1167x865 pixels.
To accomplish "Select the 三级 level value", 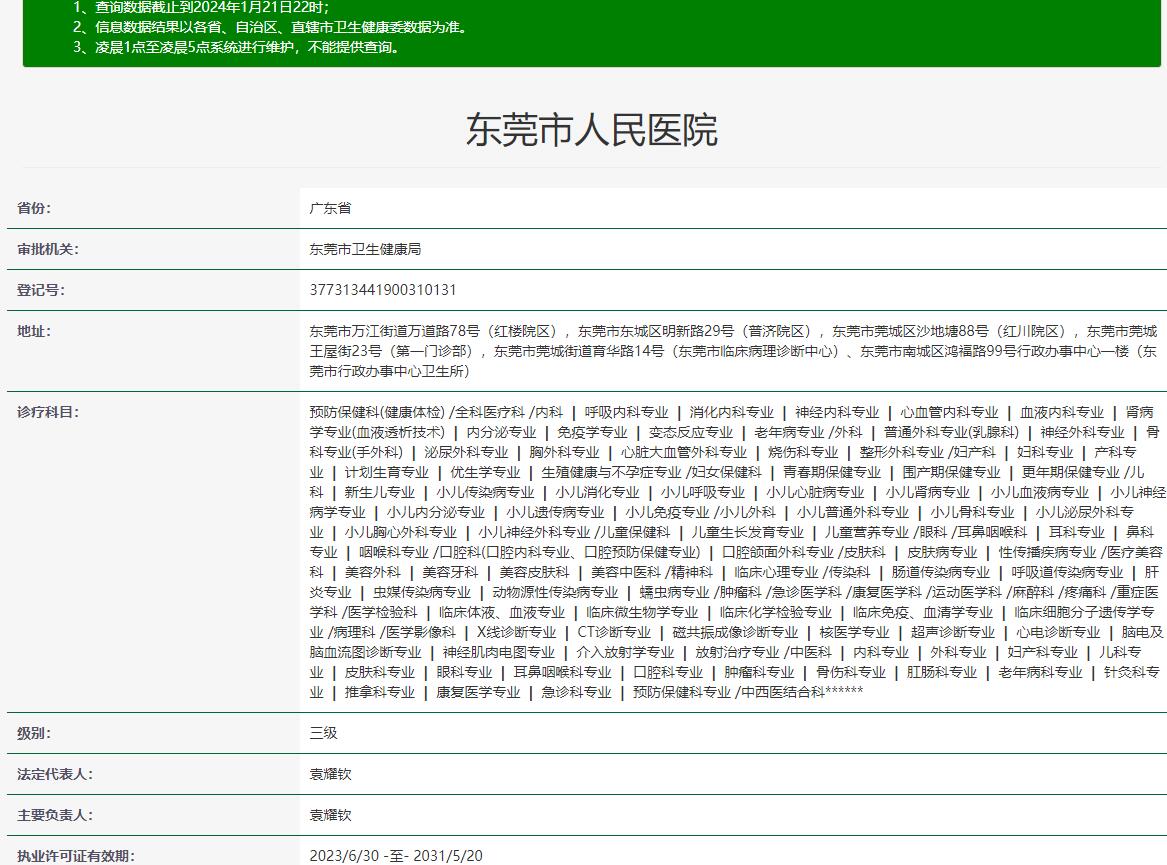I will [x=323, y=733].
